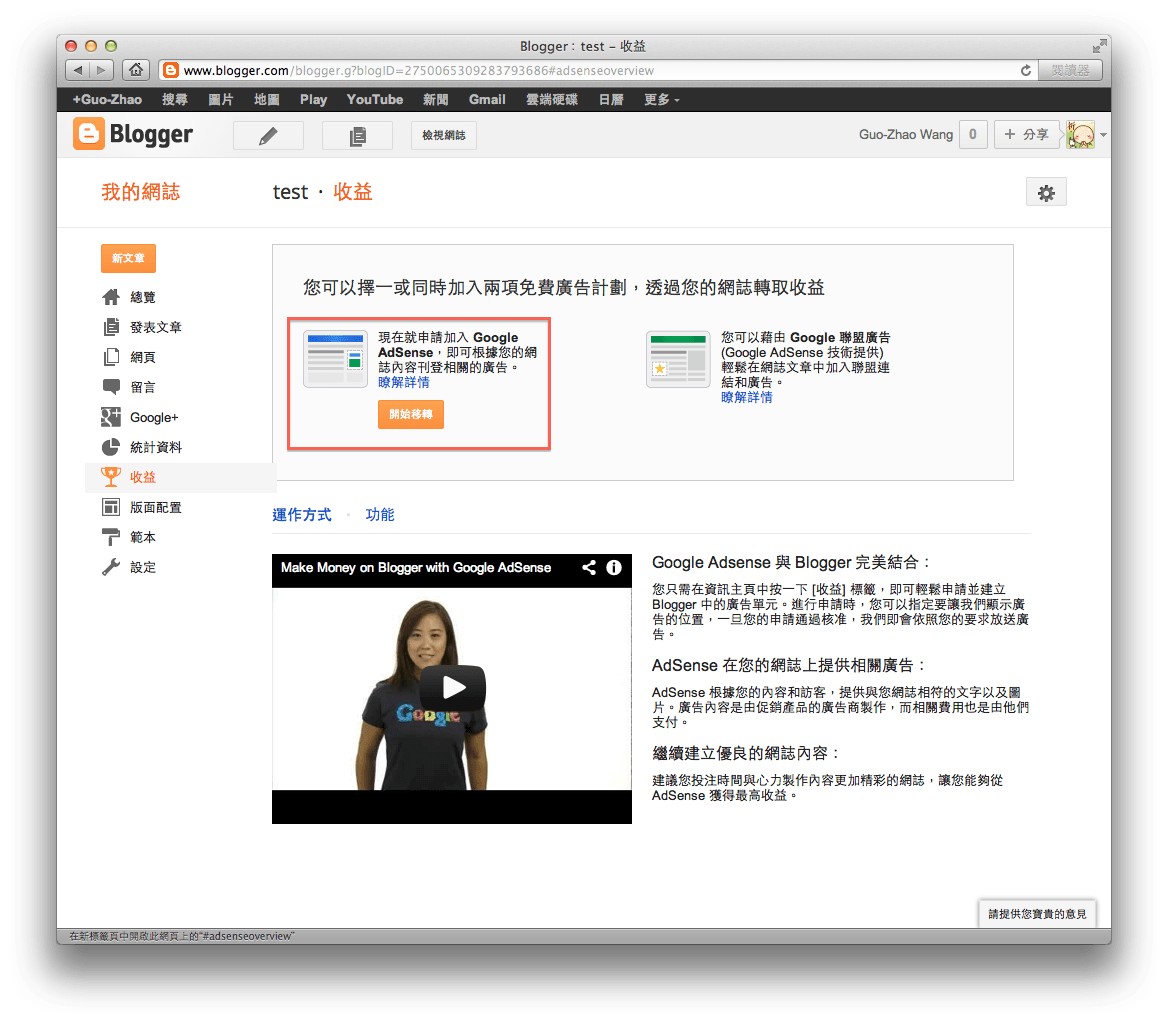Click the 留言 comments speech-bubble icon
Screen dimensions: 1168x1023
[x=110, y=386]
